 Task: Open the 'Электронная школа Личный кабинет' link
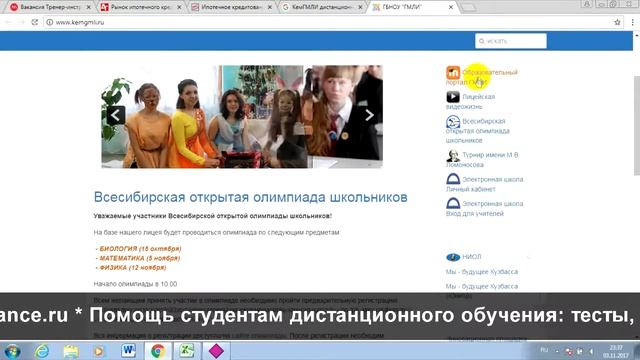(484, 184)
